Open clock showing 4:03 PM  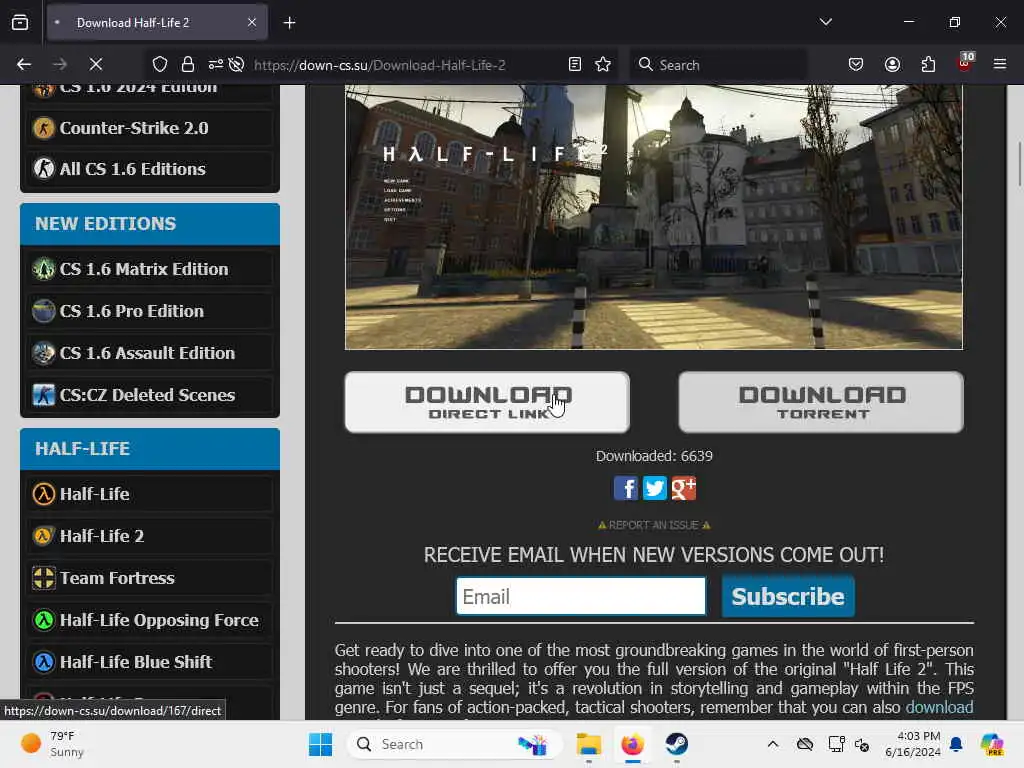point(912,744)
